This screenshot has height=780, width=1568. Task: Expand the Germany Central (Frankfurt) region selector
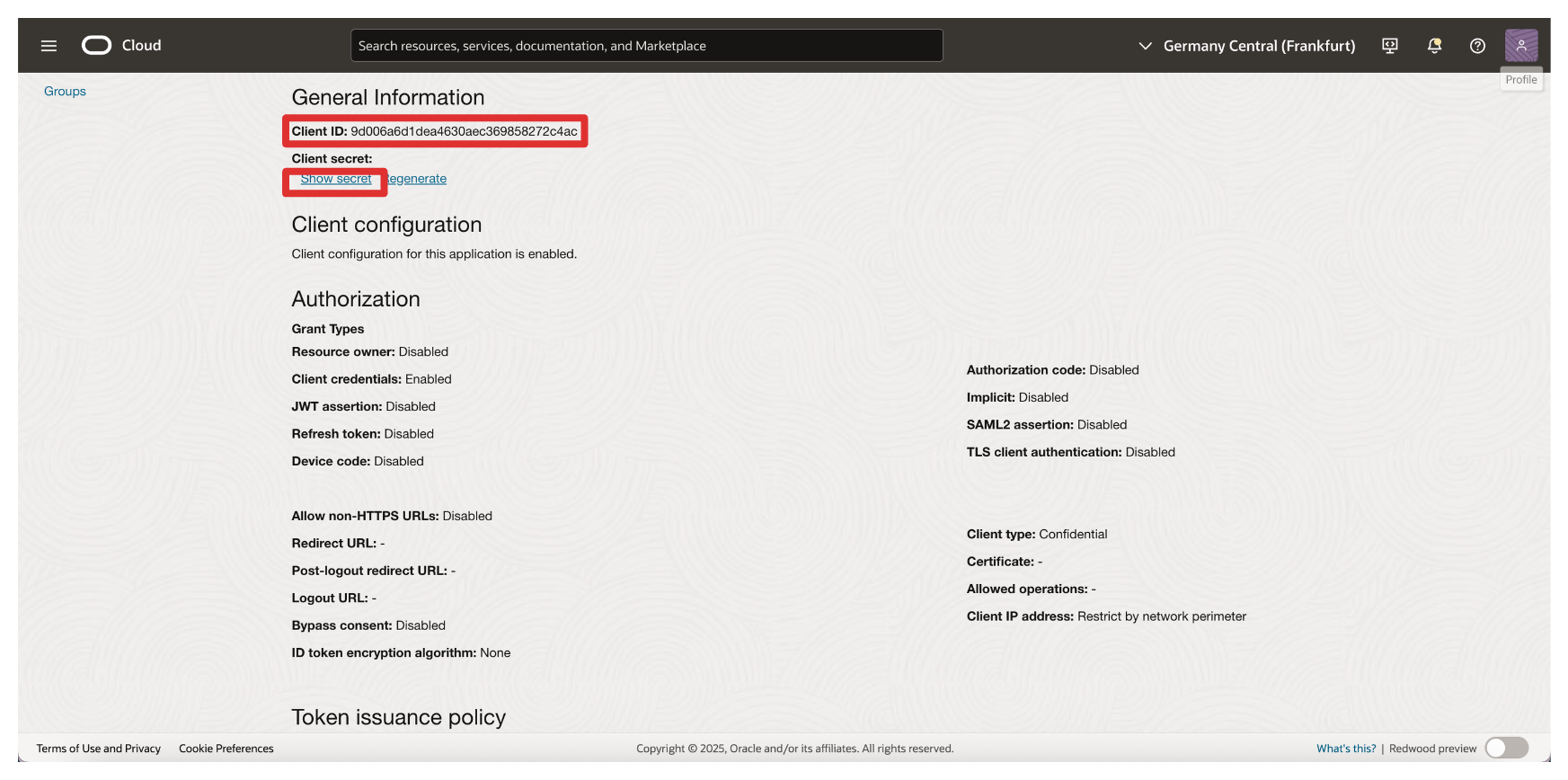point(1258,46)
